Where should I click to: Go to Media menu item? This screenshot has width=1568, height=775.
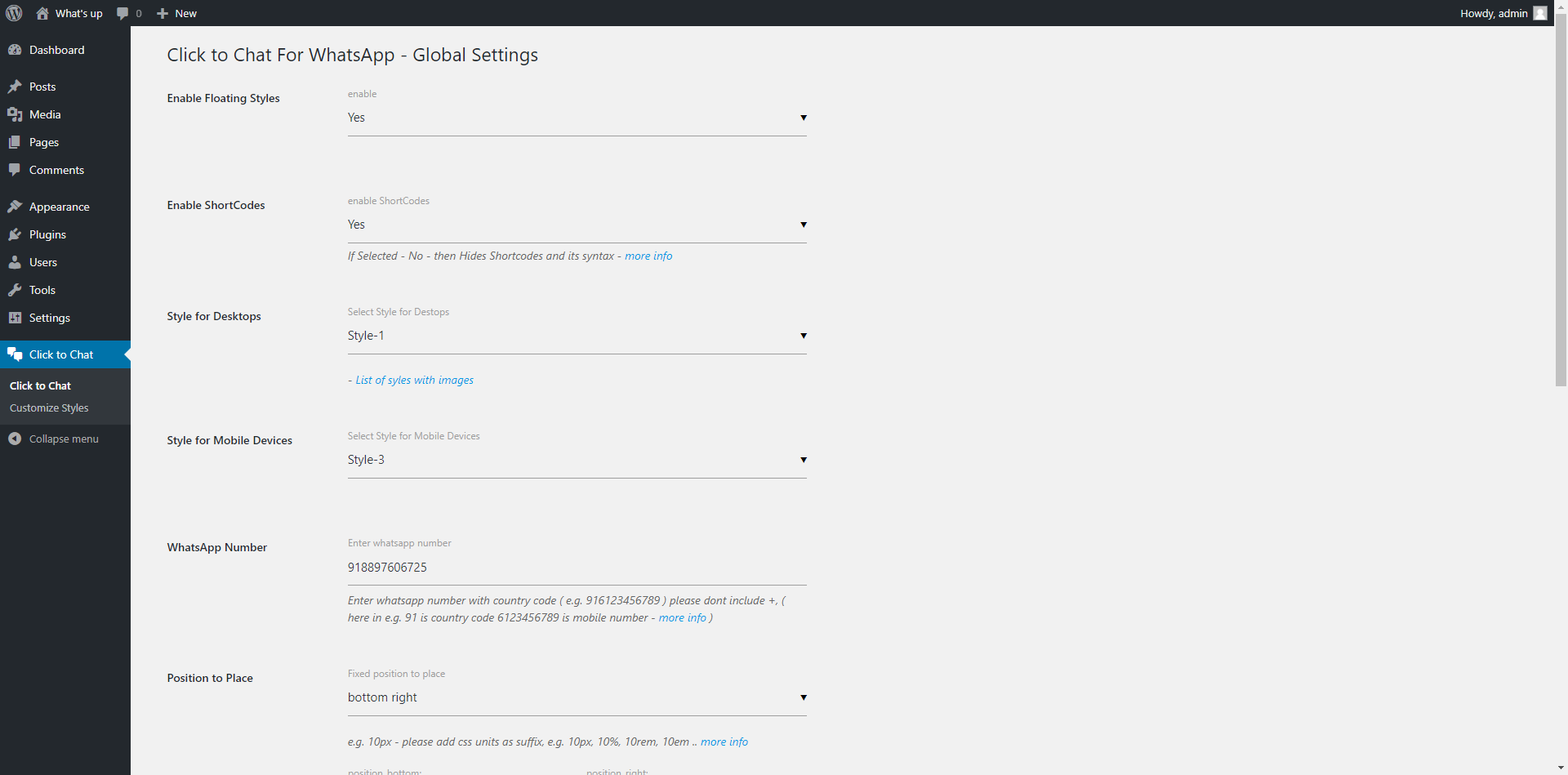(x=65, y=114)
